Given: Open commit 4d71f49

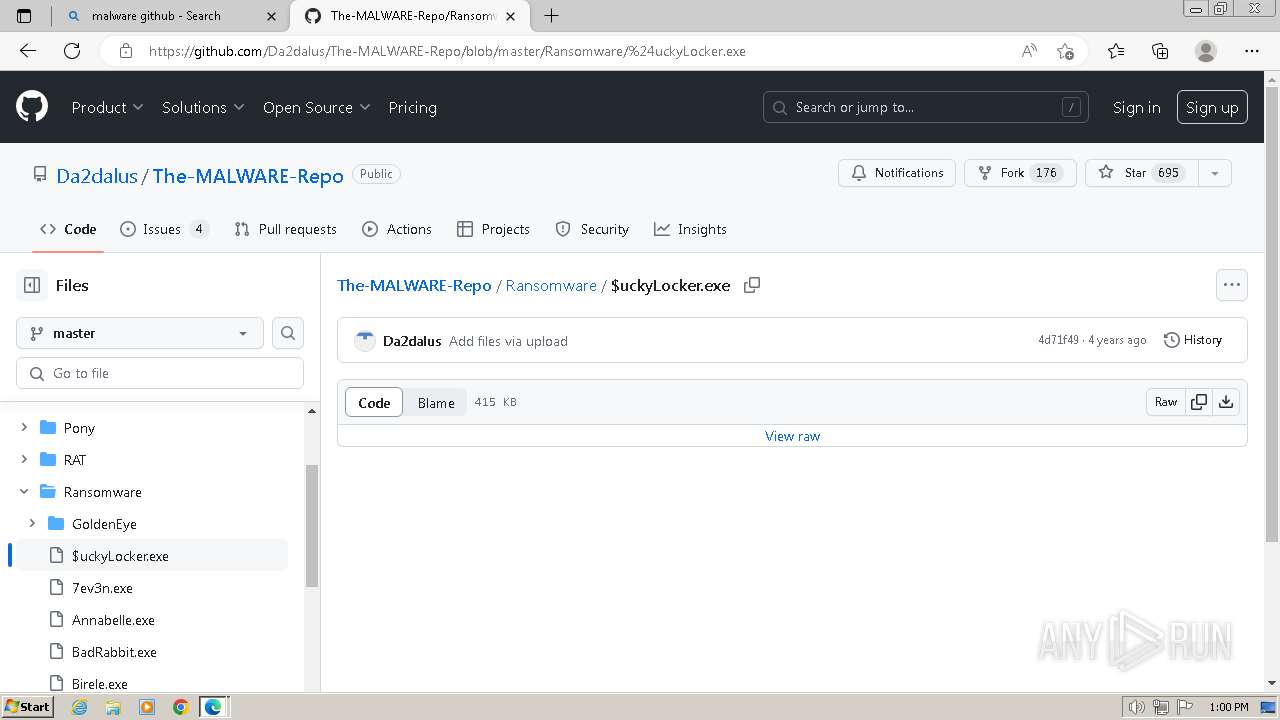Looking at the screenshot, I should click(x=1058, y=340).
